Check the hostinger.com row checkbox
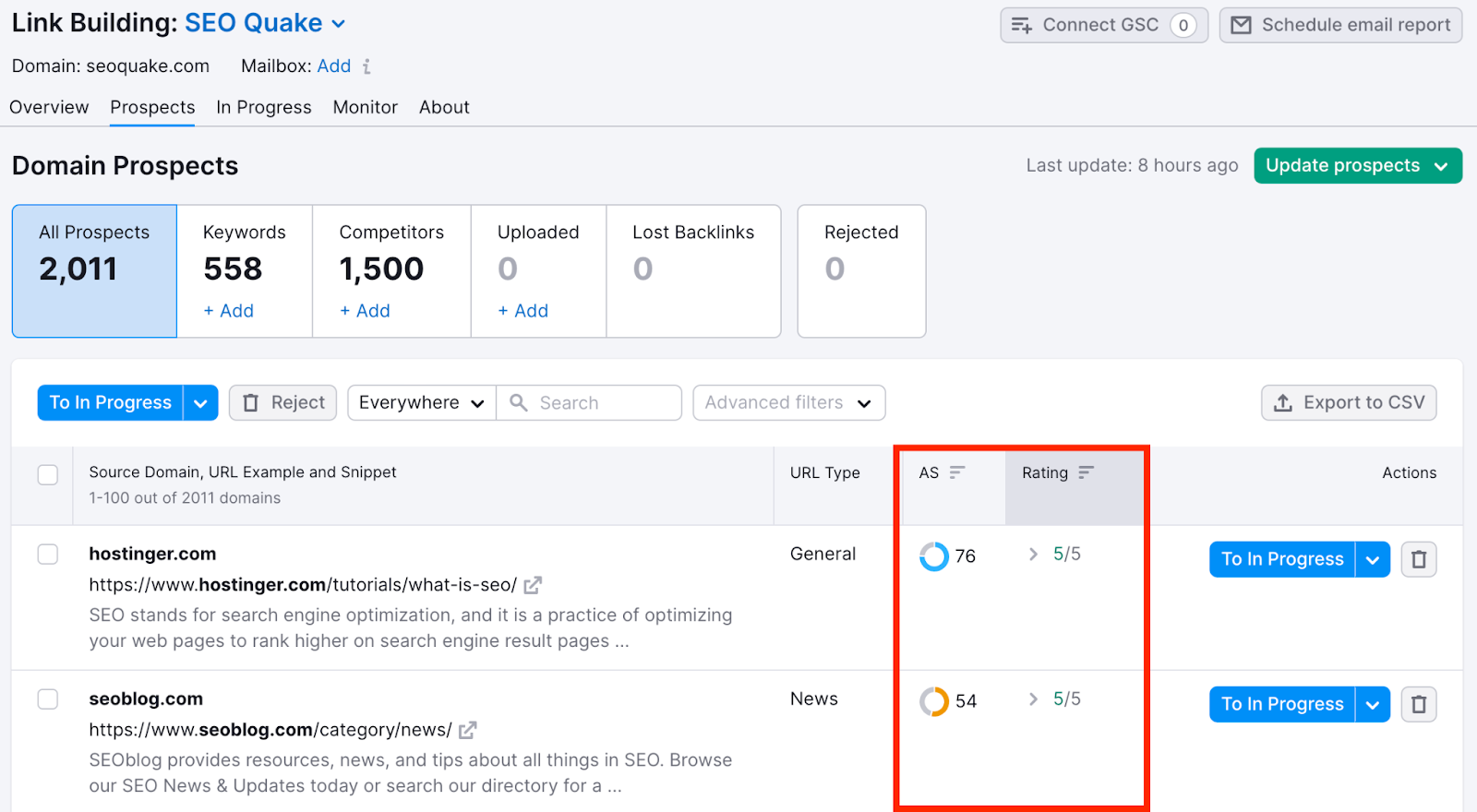This screenshot has width=1477, height=812. [x=48, y=554]
